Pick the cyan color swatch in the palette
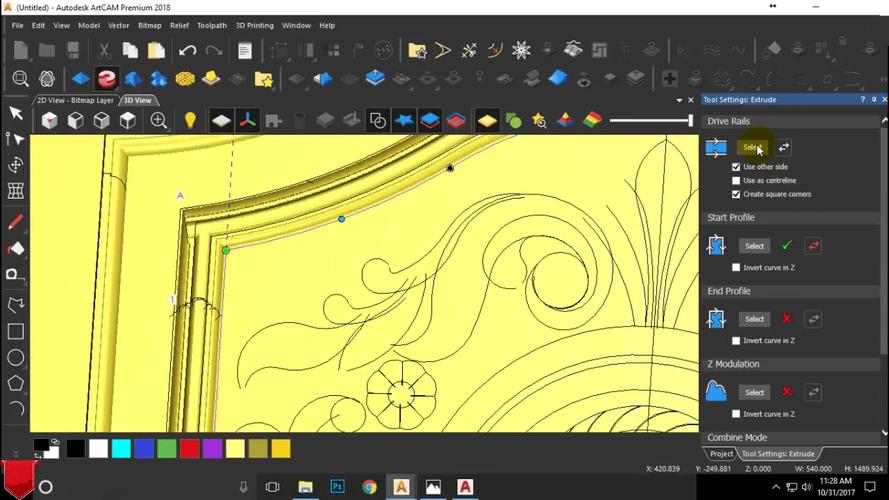Image resolution: width=889 pixels, height=500 pixels. [121, 449]
